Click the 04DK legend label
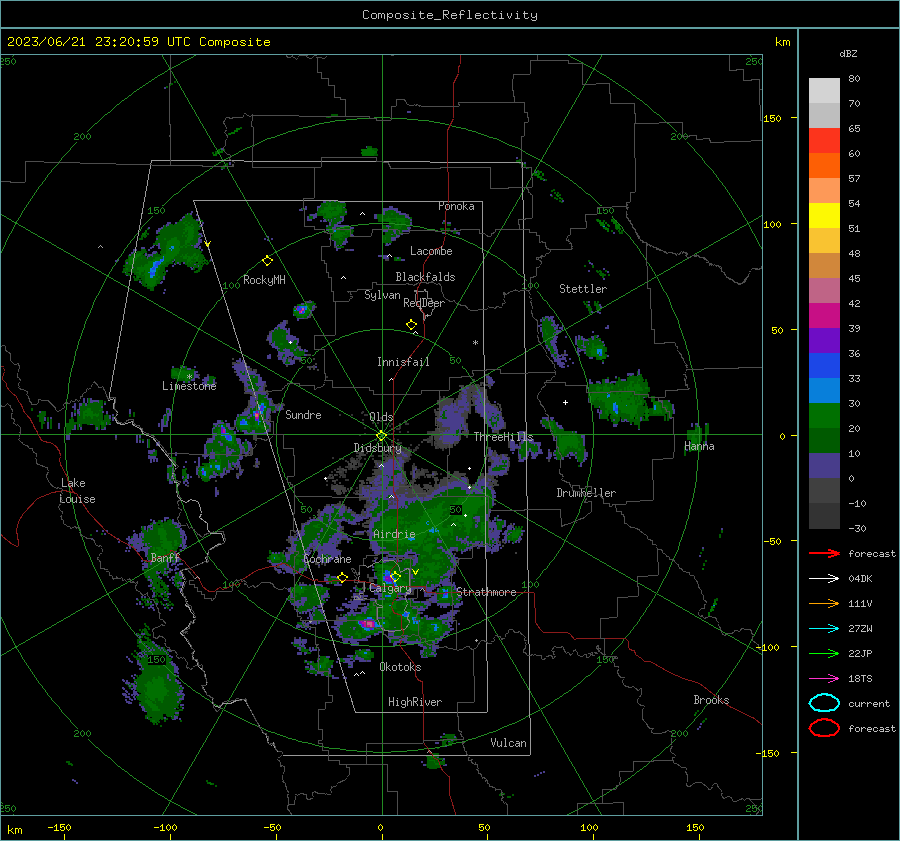The height and width of the screenshot is (841, 900). [x=860, y=579]
